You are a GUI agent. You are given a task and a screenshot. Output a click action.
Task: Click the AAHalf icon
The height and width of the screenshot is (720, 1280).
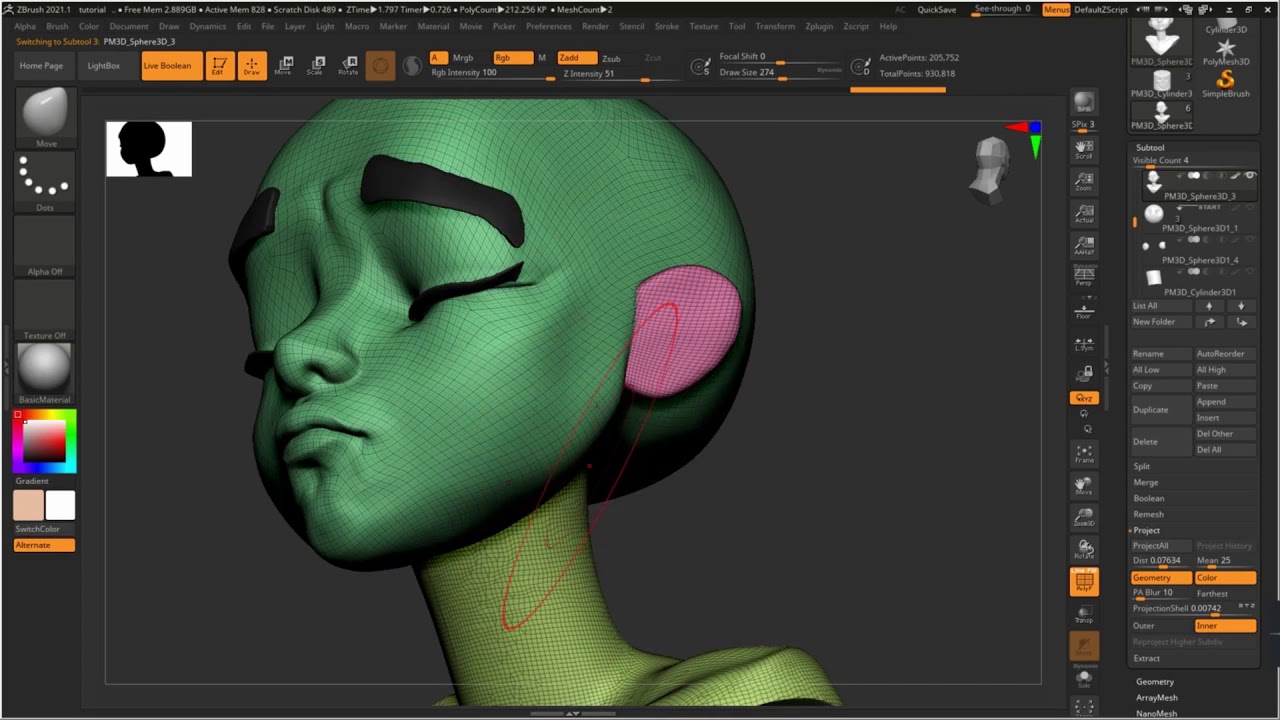click(x=1084, y=245)
